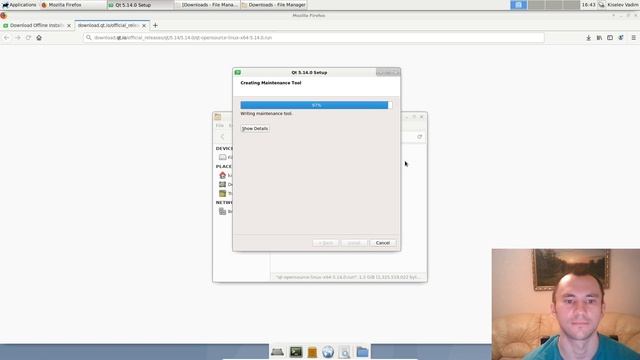Open a new Firefox tab

[155, 25]
